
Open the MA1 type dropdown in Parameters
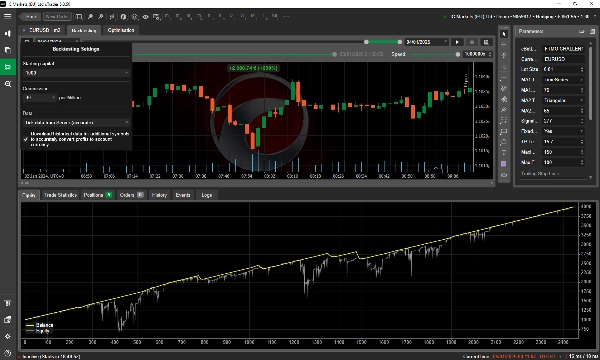pos(563,80)
